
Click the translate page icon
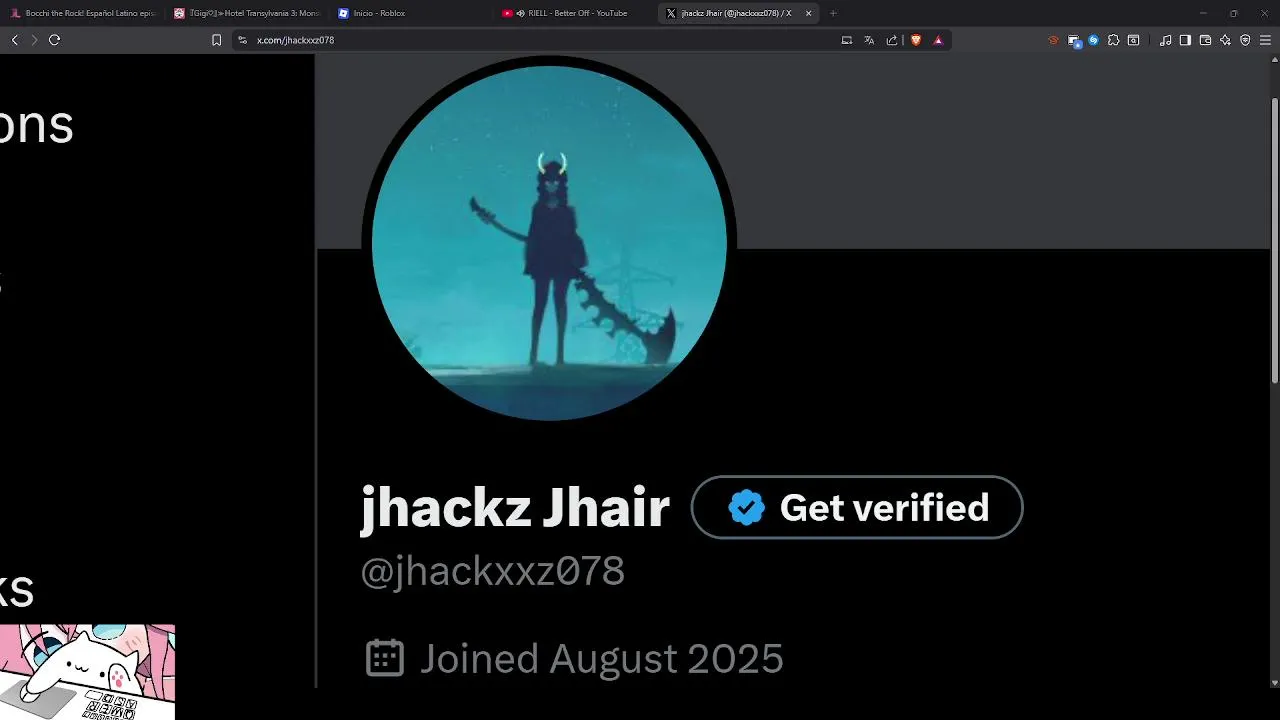pos(869,40)
